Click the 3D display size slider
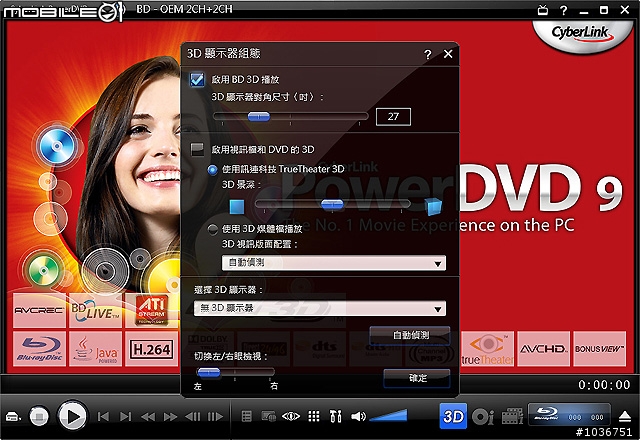 [291, 117]
